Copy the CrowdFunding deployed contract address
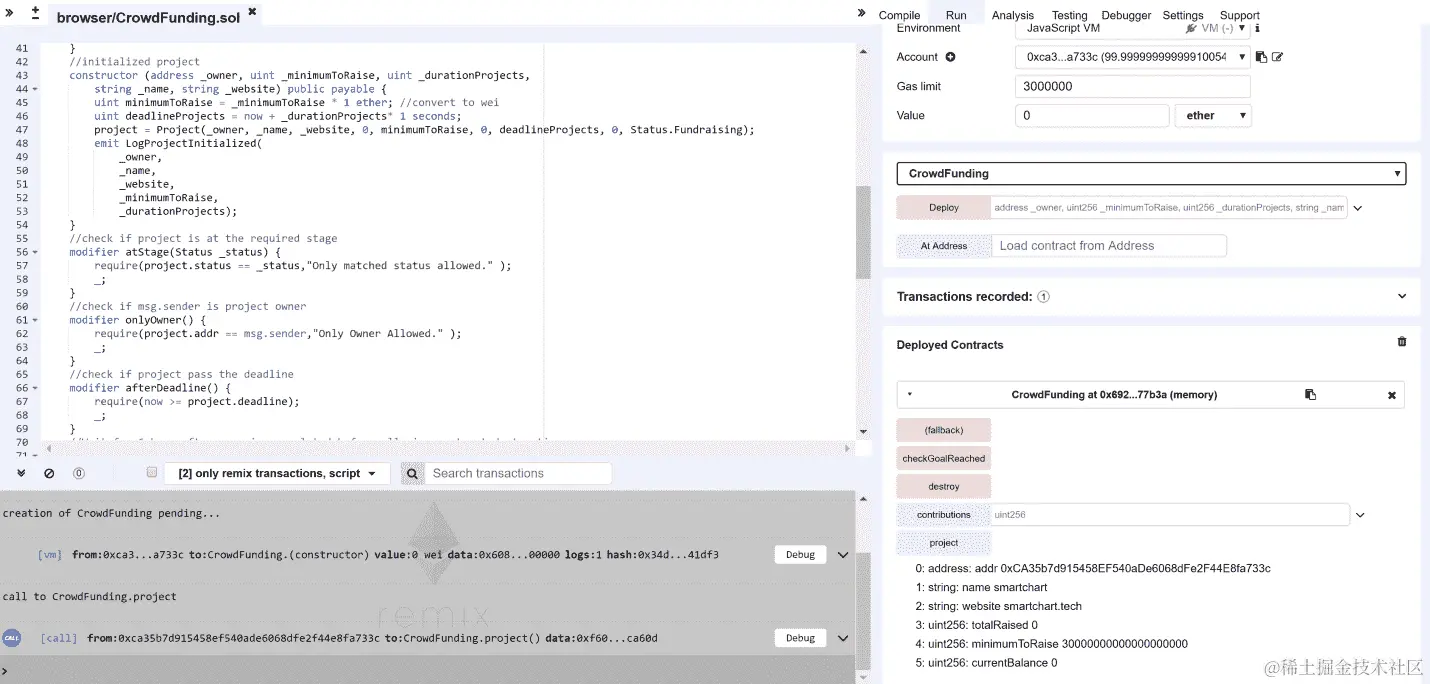Image resolution: width=1430 pixels, height=684 pixels. pyautogui.click(x=1310, y=395)
